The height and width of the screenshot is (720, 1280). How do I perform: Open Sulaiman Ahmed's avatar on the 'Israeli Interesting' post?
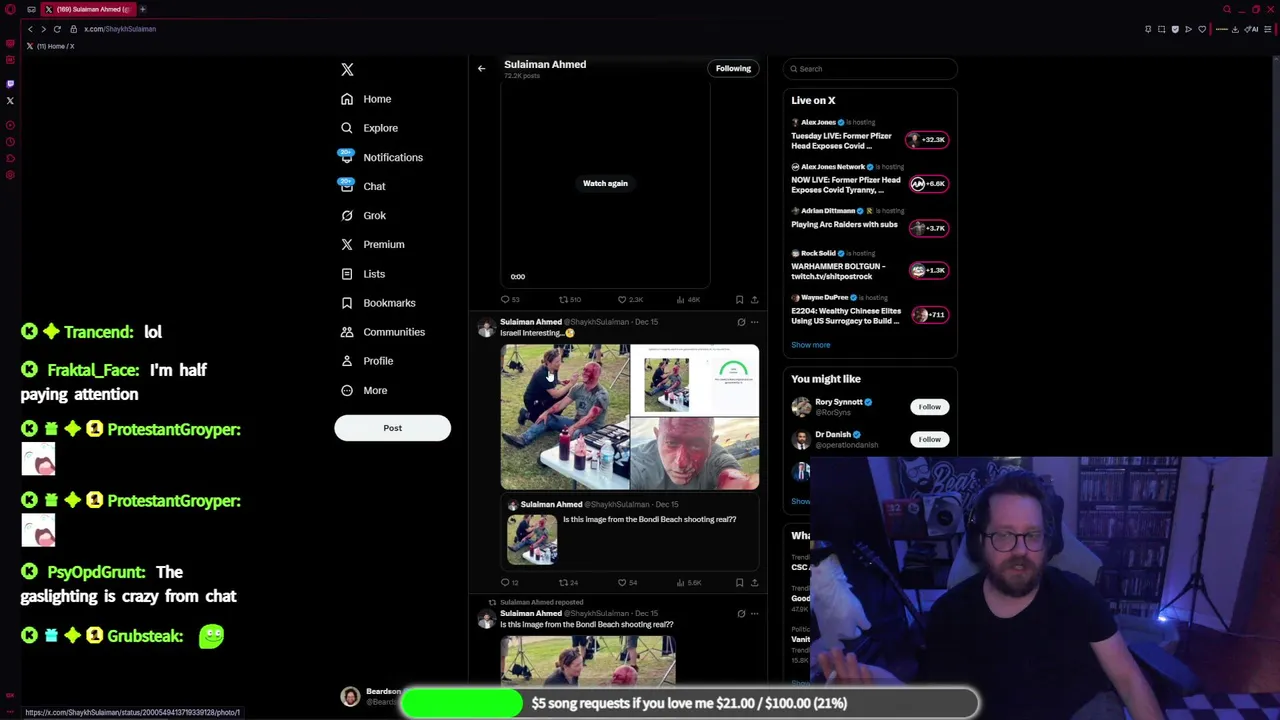click(x=486, y=329)
